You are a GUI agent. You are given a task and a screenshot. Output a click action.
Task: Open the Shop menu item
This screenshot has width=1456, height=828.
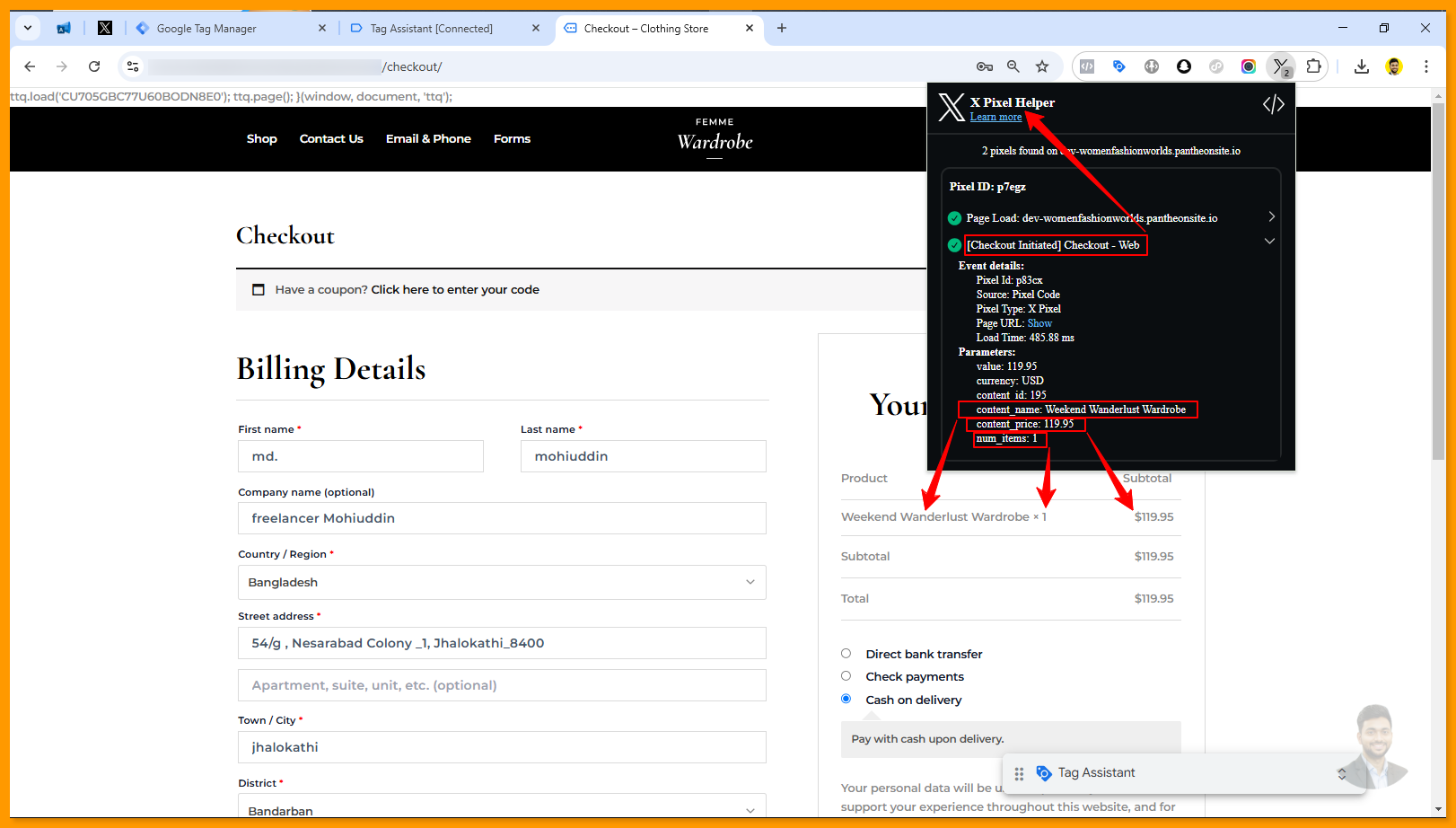[x=261, y=139]
